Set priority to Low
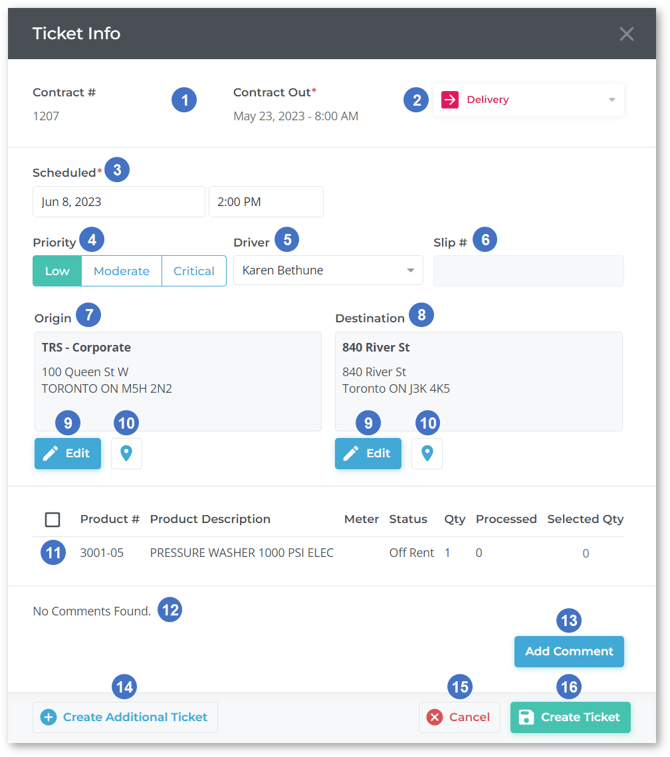The image size is (670, 757). point(57,271)
